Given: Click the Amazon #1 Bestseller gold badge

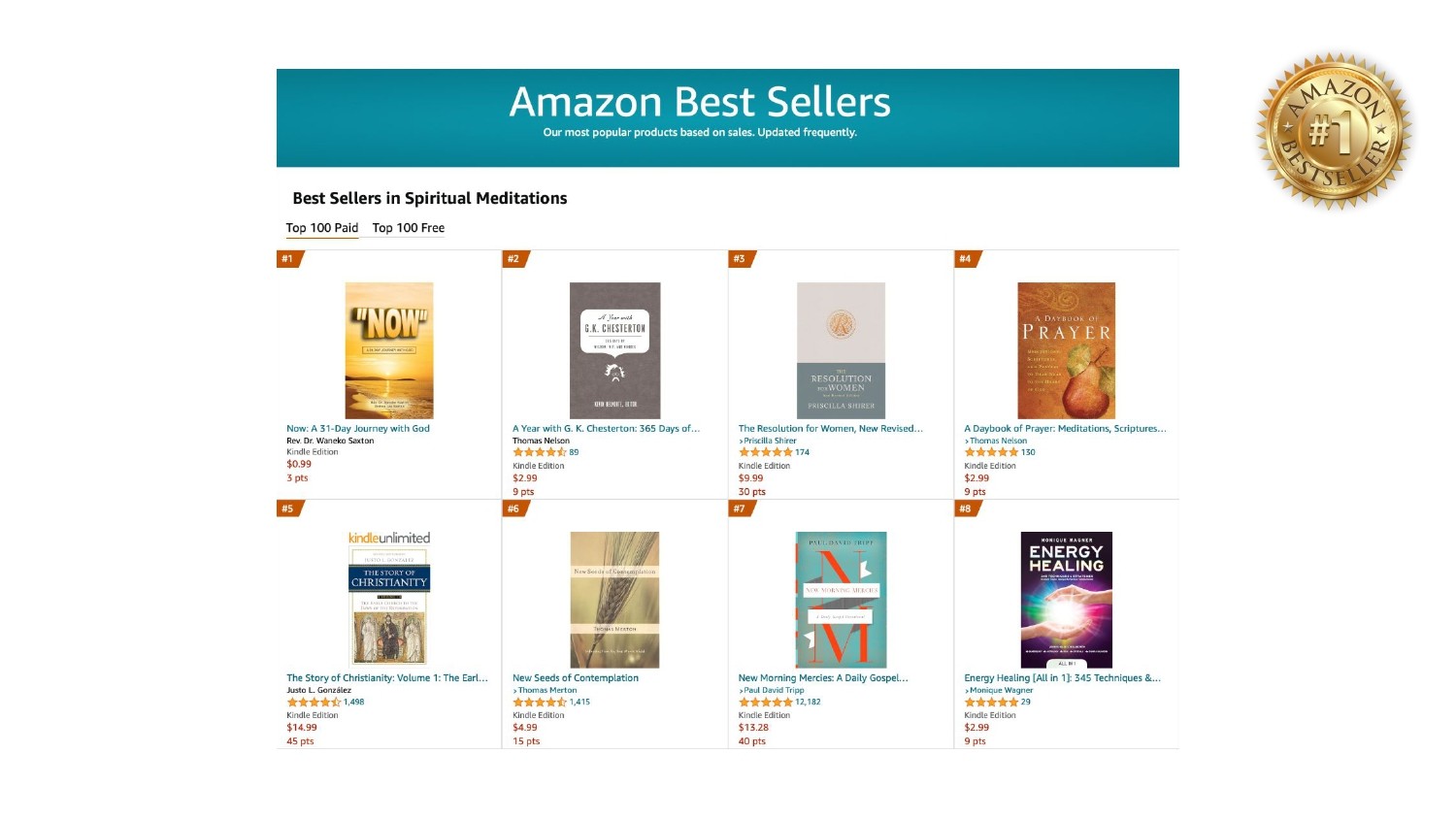Looking at the screenshot, I should coord(1335,130).
